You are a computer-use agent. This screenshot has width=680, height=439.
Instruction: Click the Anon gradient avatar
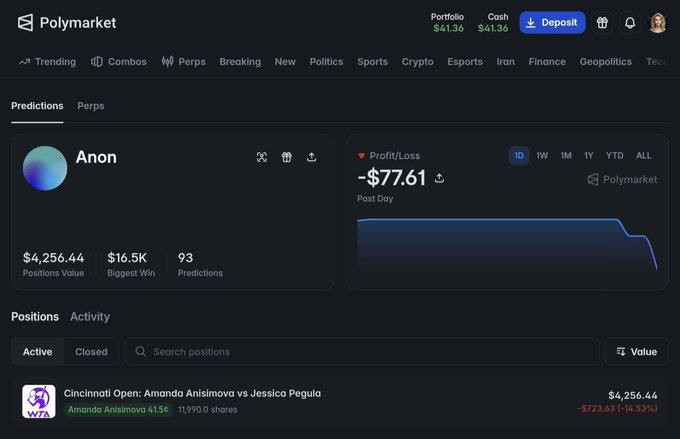(x=45, y=168)
